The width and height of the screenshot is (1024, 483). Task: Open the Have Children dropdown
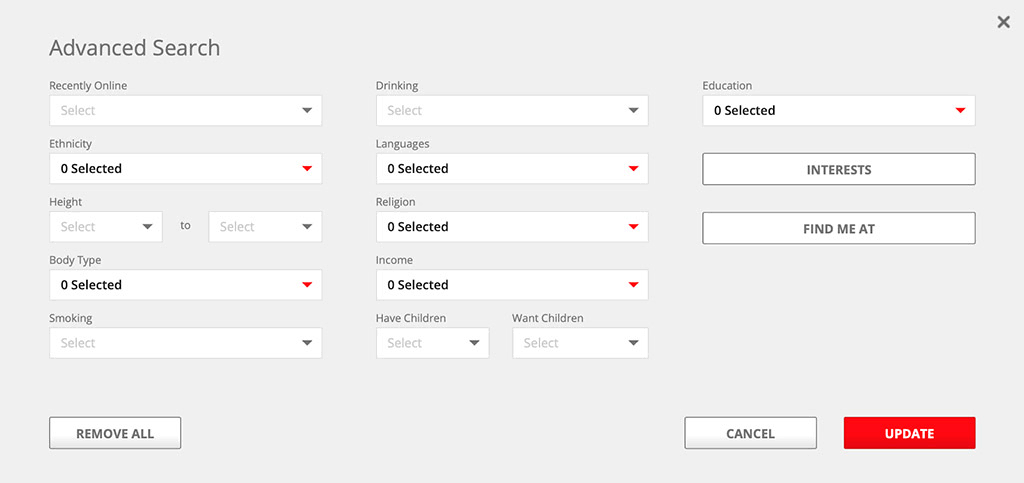(x=432, y=343)
